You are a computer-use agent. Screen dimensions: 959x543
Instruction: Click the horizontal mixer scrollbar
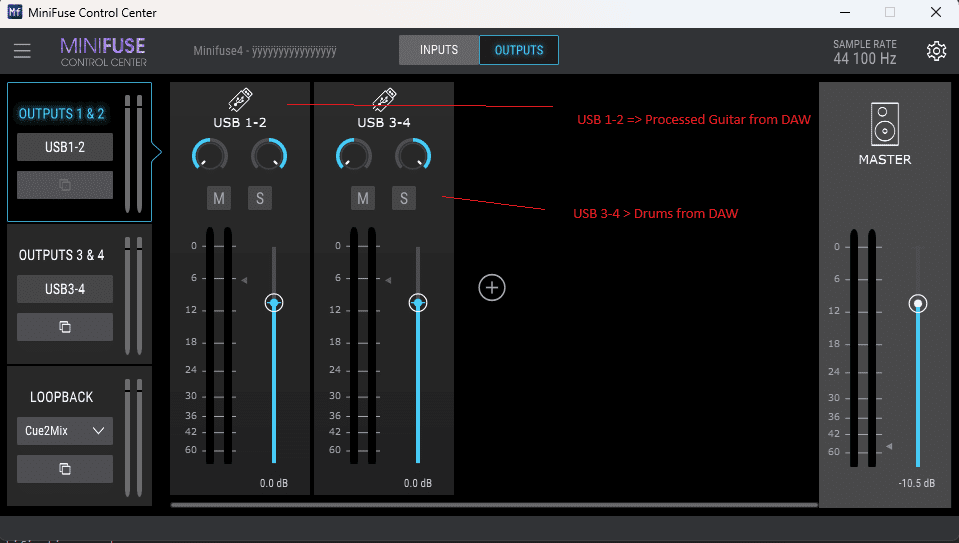[x=494, y=505]
